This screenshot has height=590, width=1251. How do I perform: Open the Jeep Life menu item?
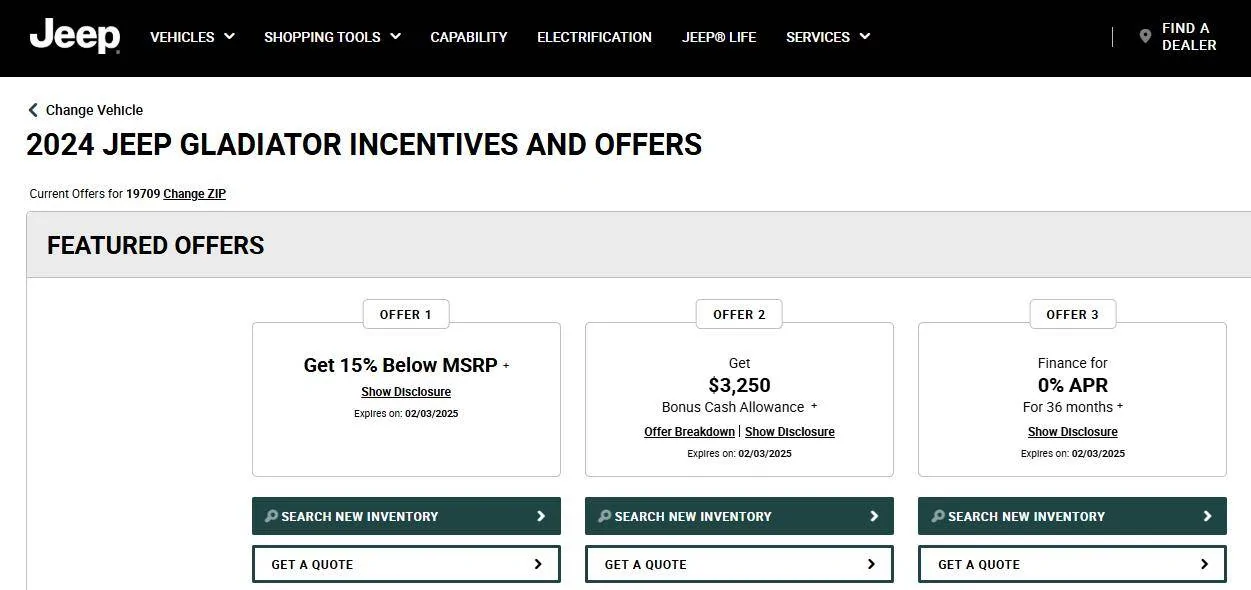tap(719, 37)
